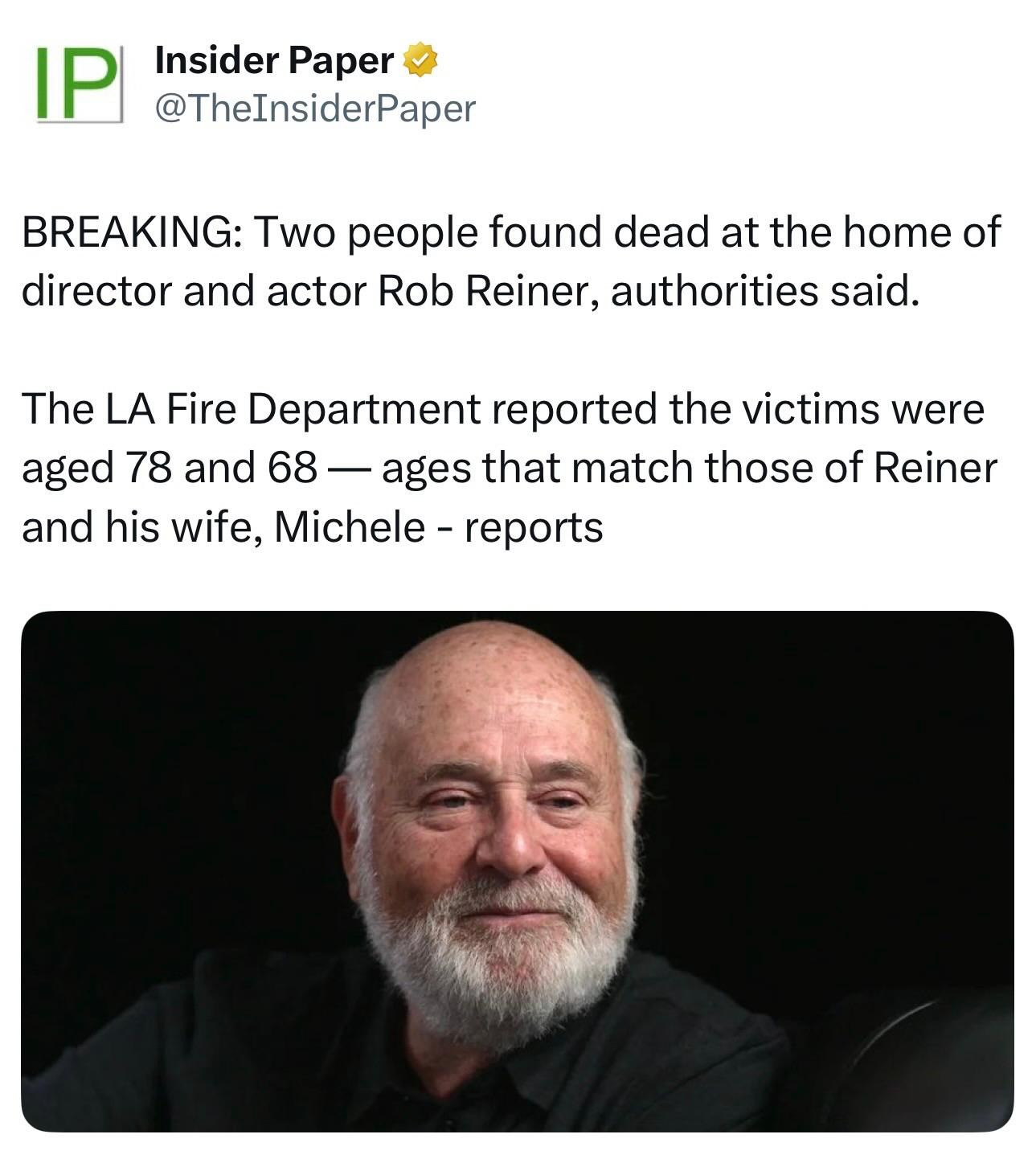This screenshot has width=1036, height=1163.
Task: Open the Insider Paper display name
Action: coord(274,61)
